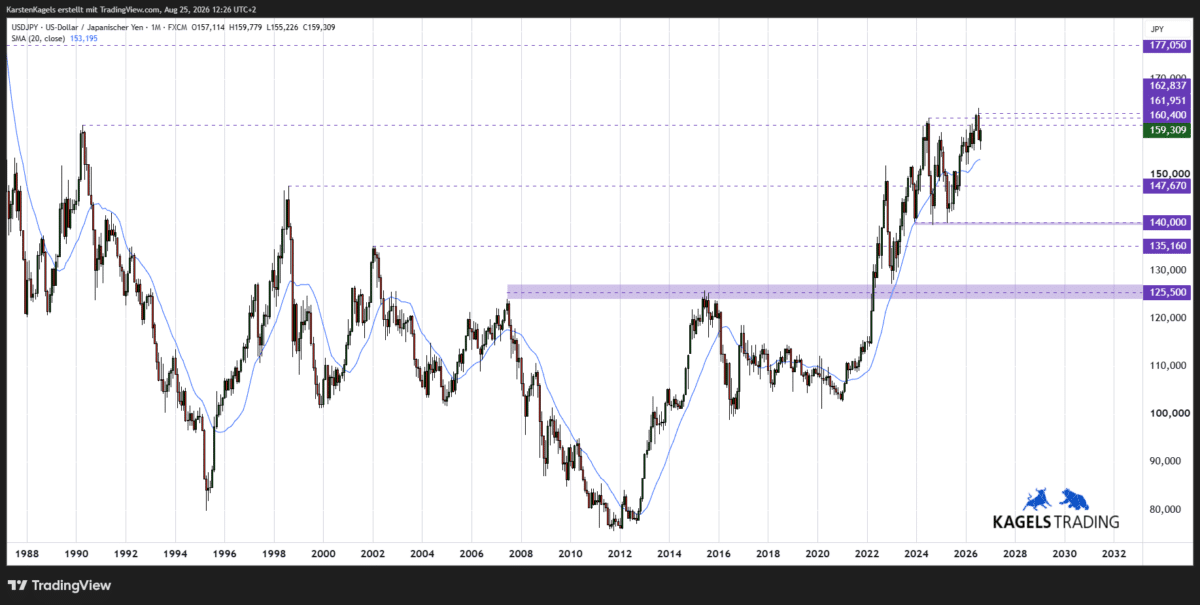Click the 2022 label on time axis
The height and width of the screenshot is (605, 1200).
pos(867,552)
